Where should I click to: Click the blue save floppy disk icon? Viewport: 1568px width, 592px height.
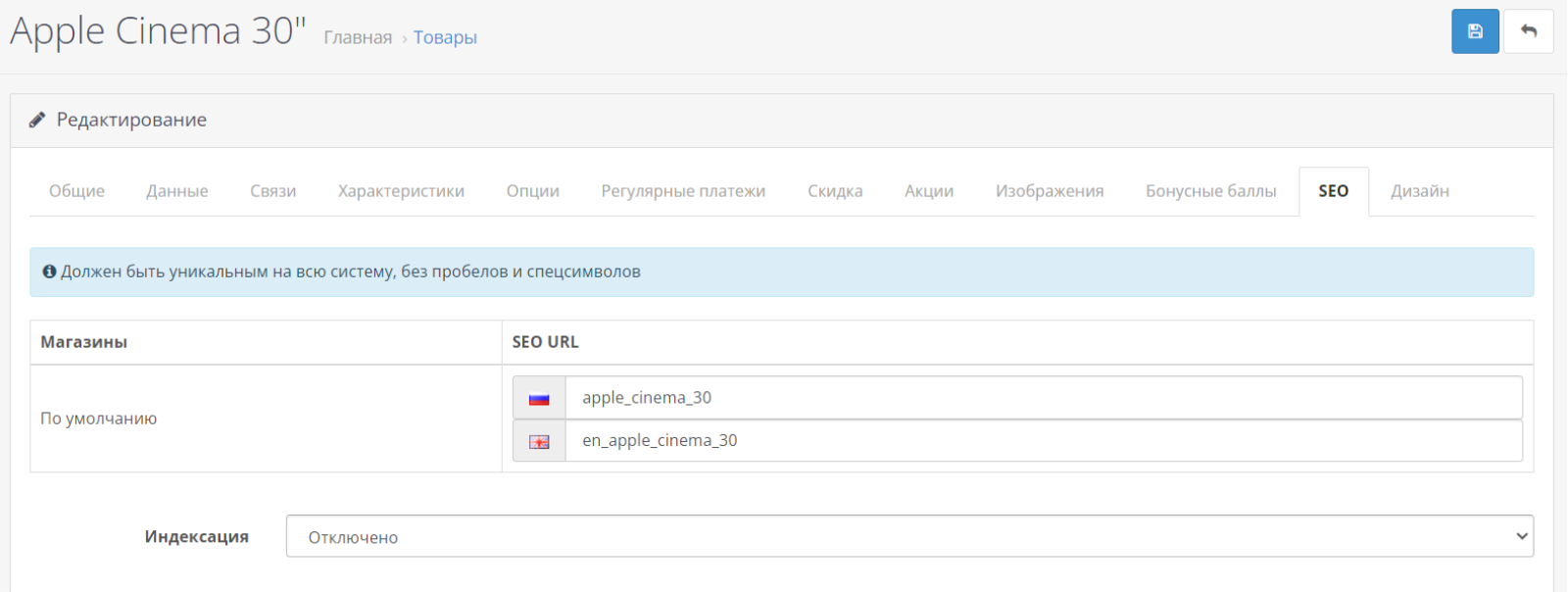pos(1475,31)
